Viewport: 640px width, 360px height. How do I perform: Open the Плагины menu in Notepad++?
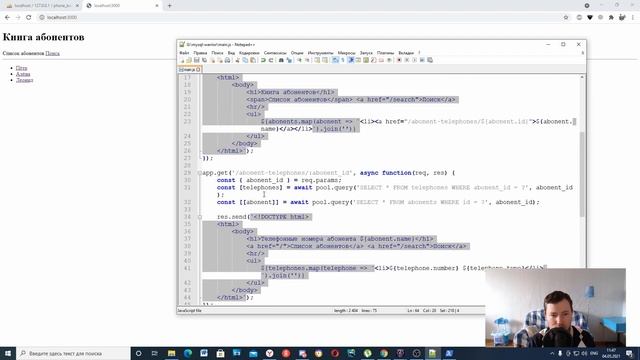tap(385, 53)
